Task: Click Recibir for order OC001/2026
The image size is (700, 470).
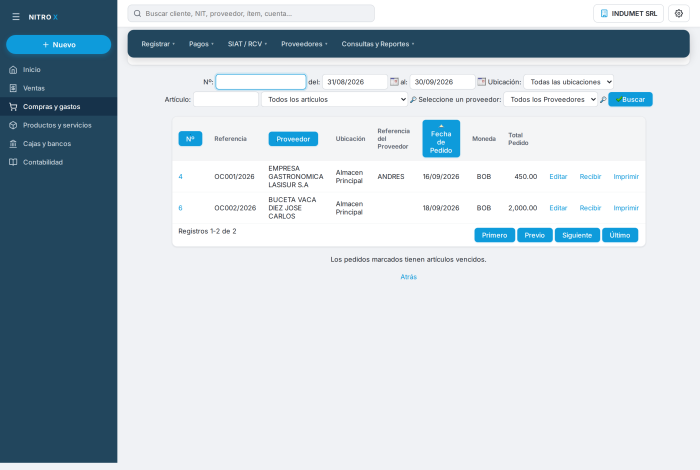Action: 590,177
